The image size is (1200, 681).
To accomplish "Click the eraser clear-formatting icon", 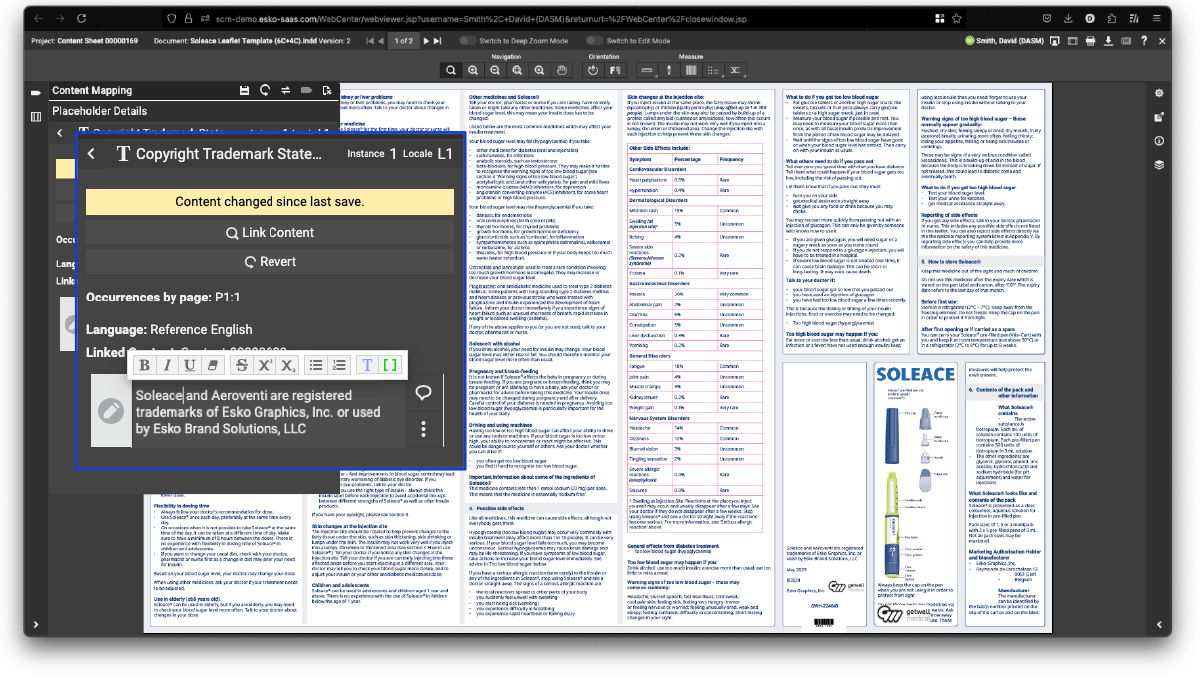I will point(211,365).
